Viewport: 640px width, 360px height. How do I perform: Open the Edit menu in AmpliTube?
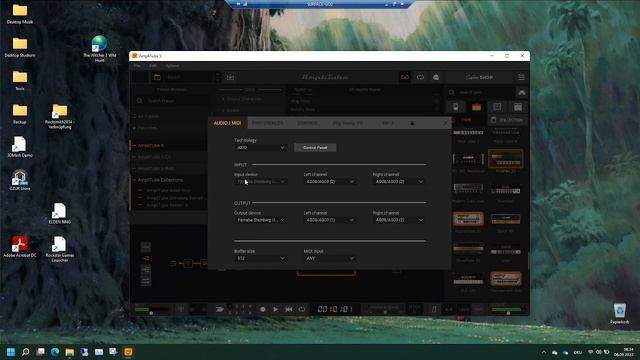[x=153, y=66]
